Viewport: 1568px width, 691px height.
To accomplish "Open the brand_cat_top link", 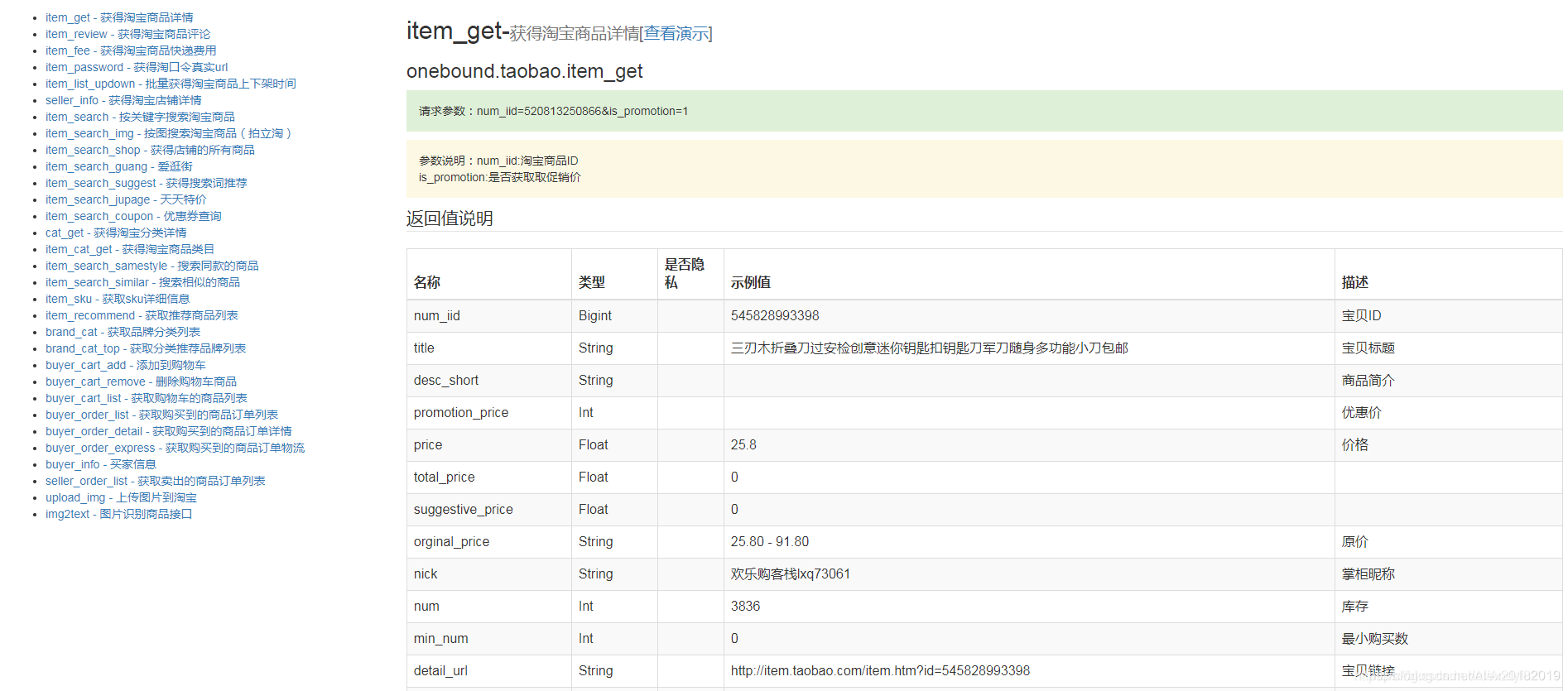I will point(146,348).
